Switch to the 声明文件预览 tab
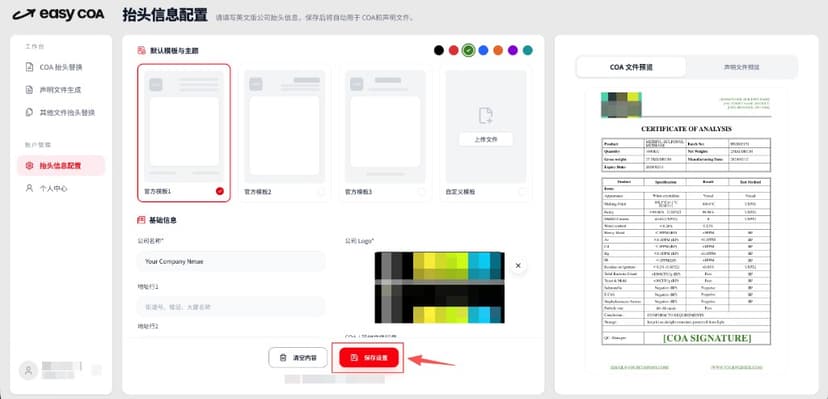The image size is (828, 399). 741,68
